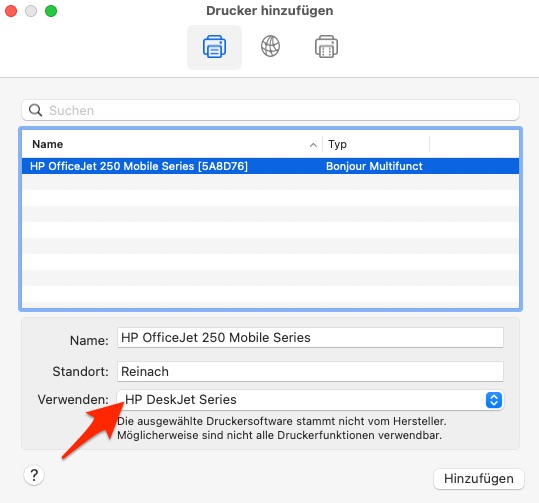This screenshot has height=503, width=539.
Task: Click Hinzufügen to add the printer
Action: [x=479, y=479]
